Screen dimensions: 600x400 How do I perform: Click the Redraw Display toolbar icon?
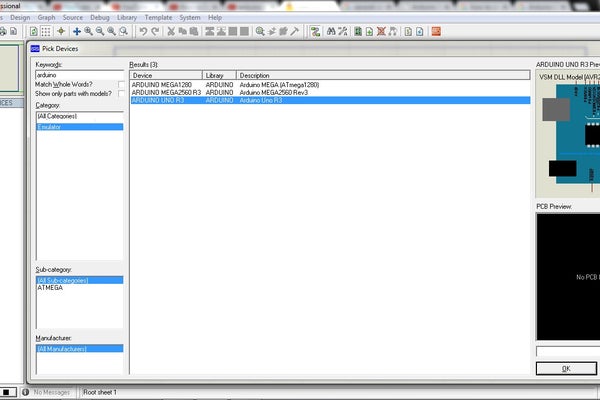(x=34, y=31)
